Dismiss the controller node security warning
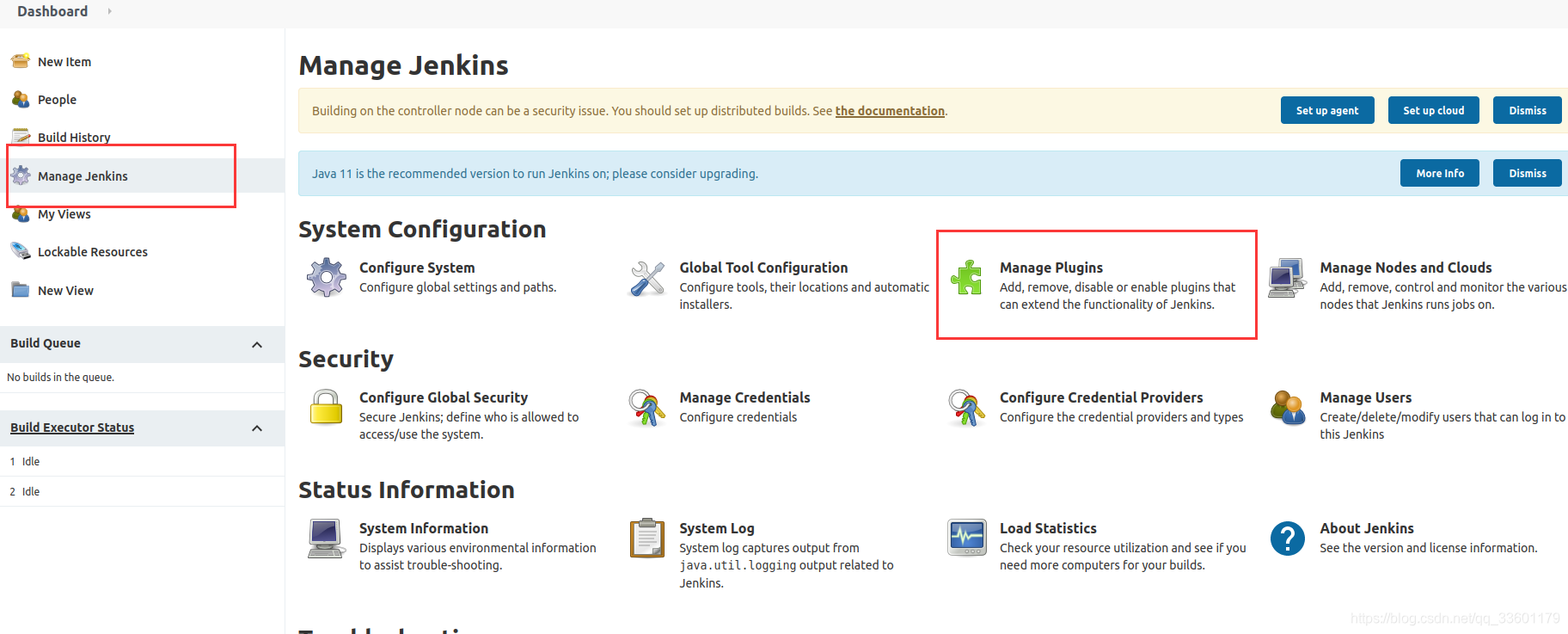This screenshot has height=634, width=1568. pos(1528,110)
